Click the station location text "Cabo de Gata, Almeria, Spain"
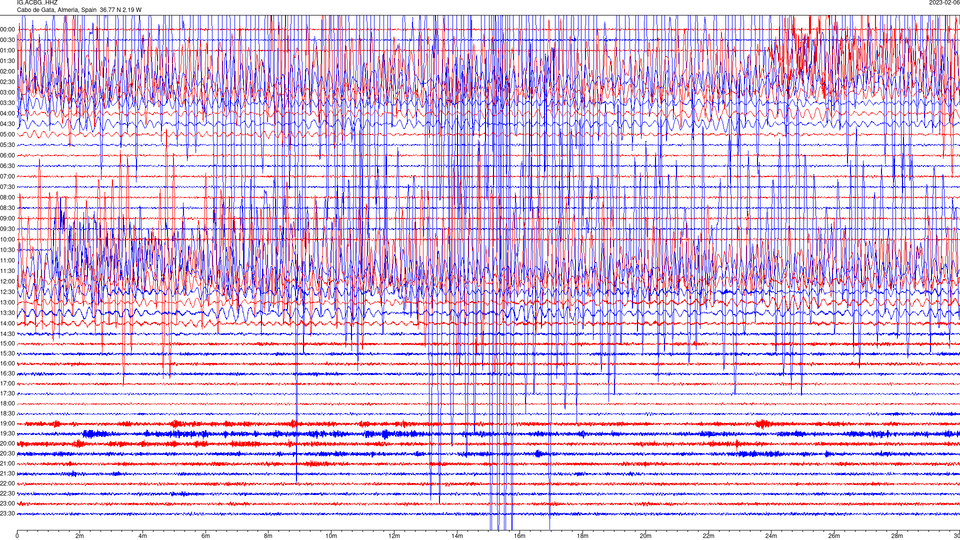This screenshot has width=960, height=540. 57,10
